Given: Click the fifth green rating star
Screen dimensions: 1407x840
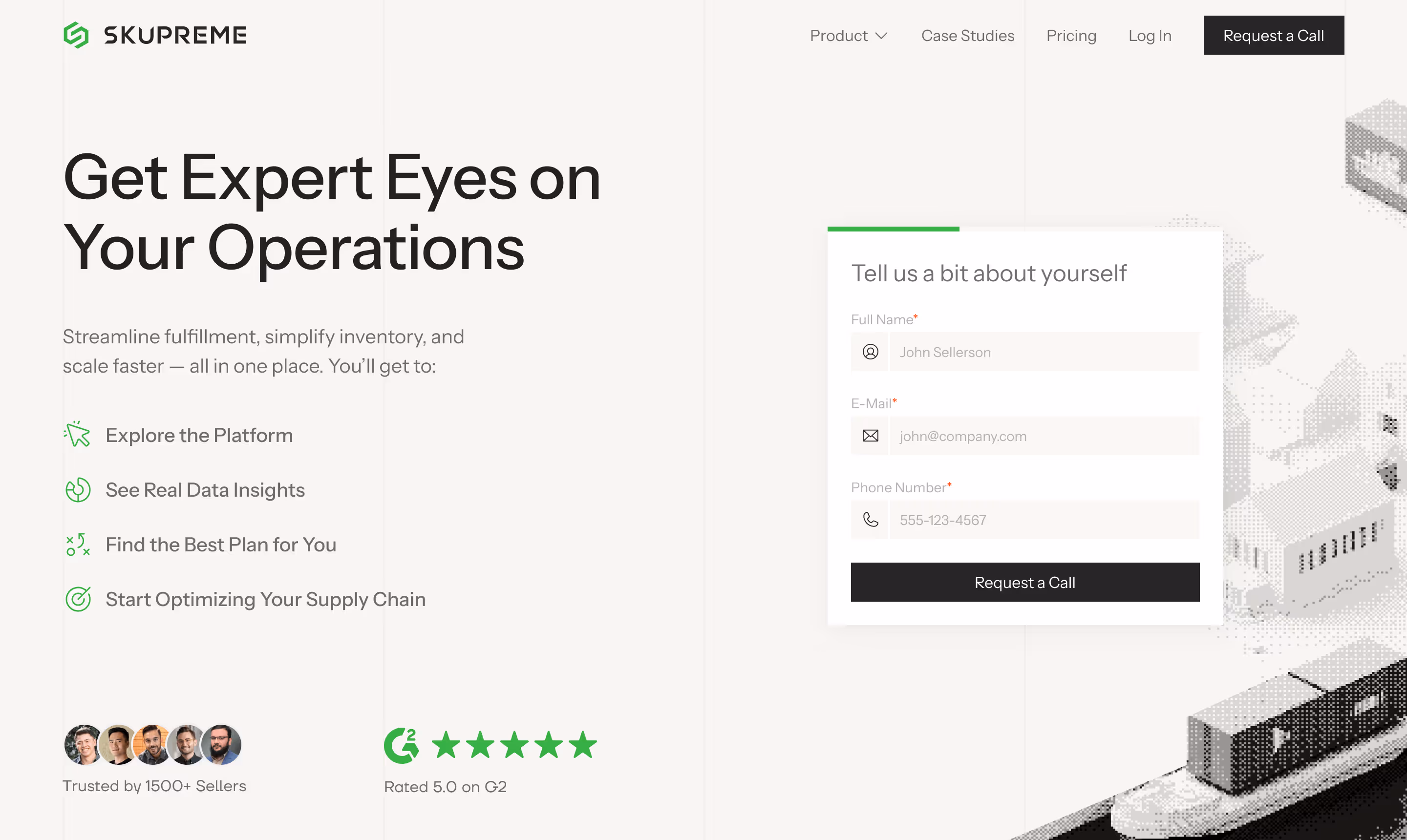Looking at the screenshot, I should [583, 745].
